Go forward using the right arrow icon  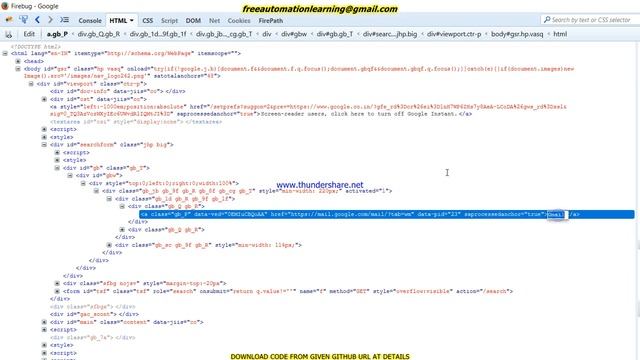50,20
